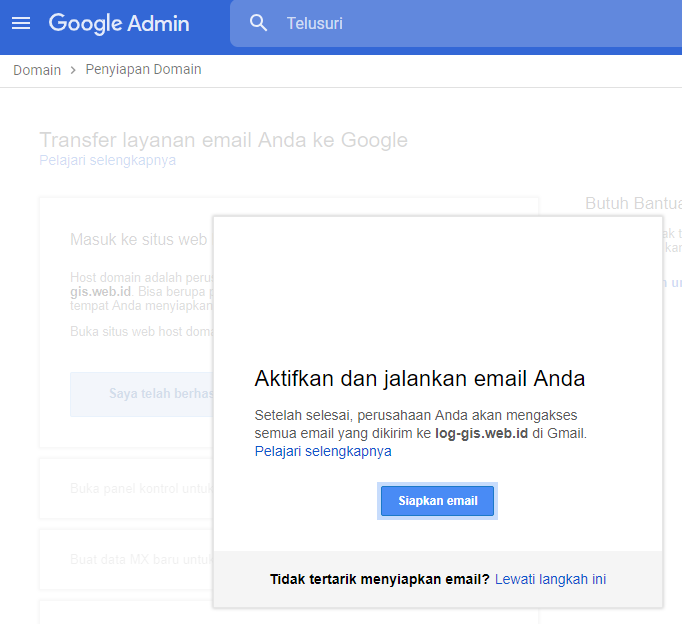Click the Butuh Bantuan heading

[633, 204]
